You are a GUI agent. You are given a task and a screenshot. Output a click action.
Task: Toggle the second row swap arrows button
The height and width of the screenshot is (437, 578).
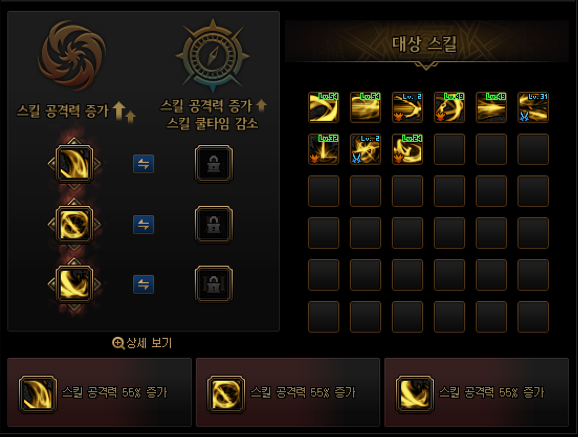pyautogui.click(x=143, y=225)
